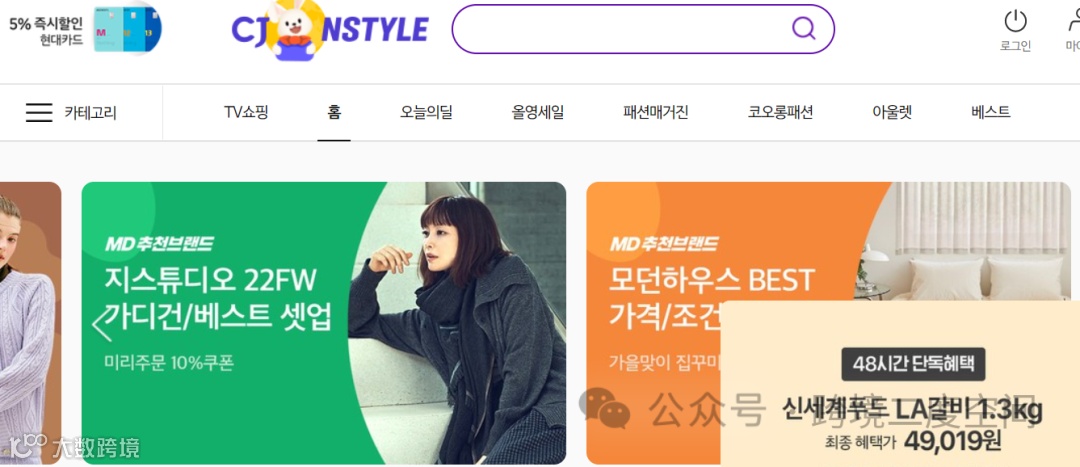Click the CJ ONSTYLE rabbit logo
1080x467 pixels.
[x=330, y=30]
